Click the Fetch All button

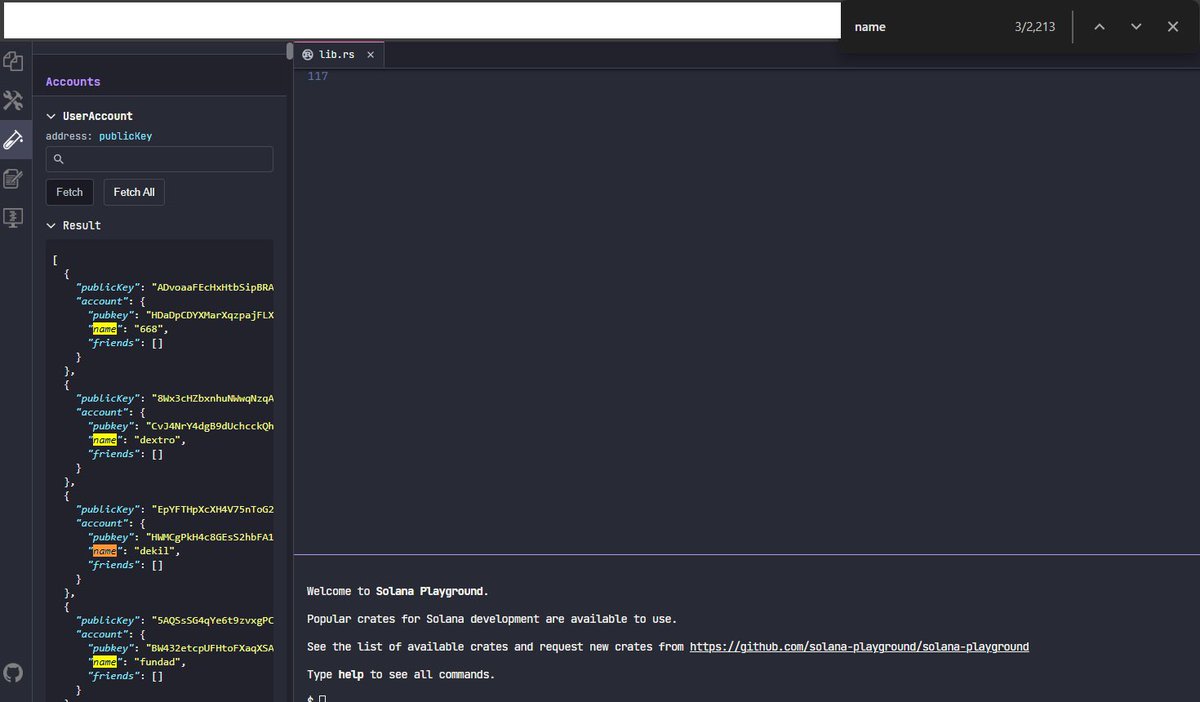134,192
